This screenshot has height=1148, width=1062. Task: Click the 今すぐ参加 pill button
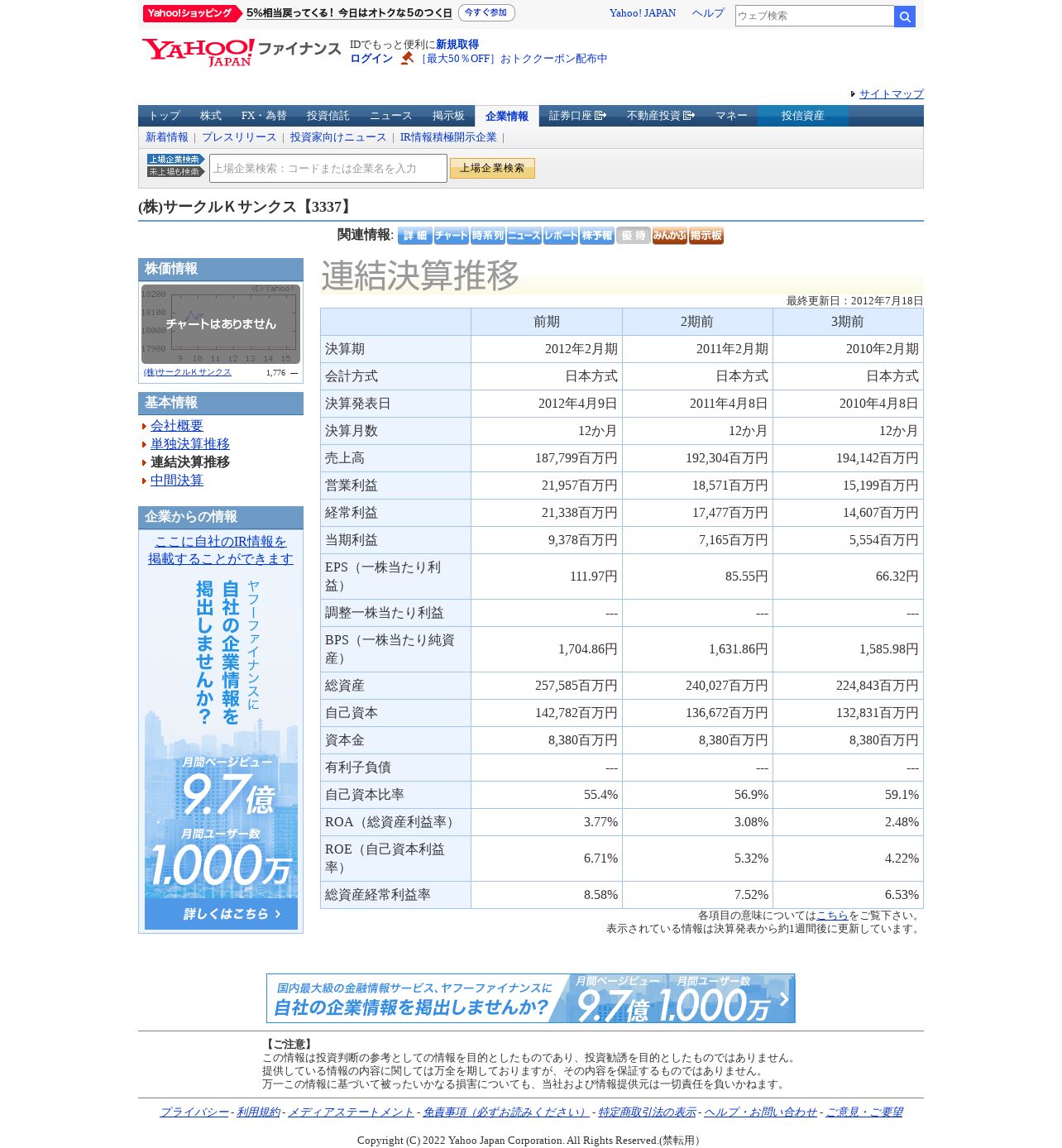[486, 13]
